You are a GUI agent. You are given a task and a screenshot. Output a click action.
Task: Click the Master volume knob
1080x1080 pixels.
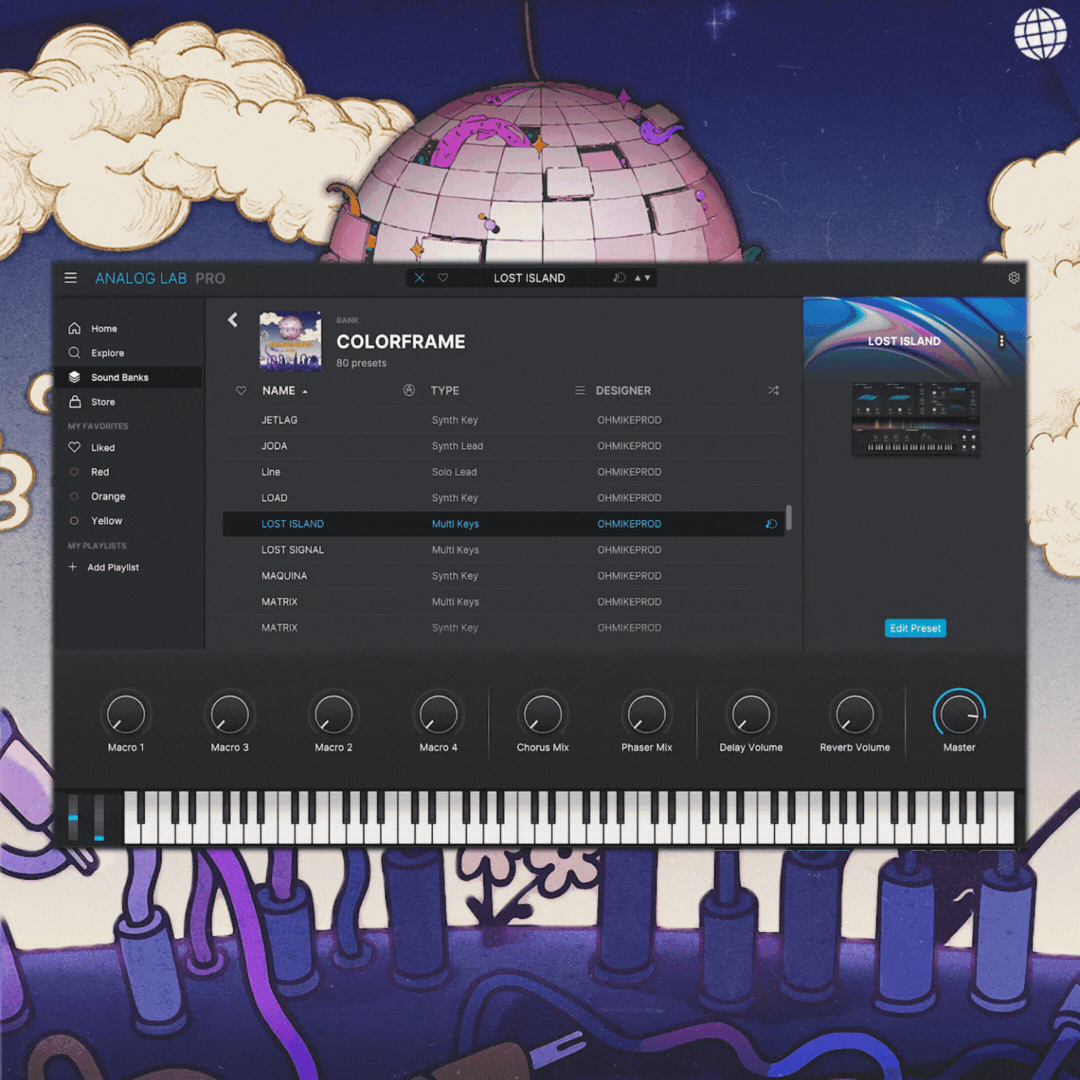[x=959, y=714]
